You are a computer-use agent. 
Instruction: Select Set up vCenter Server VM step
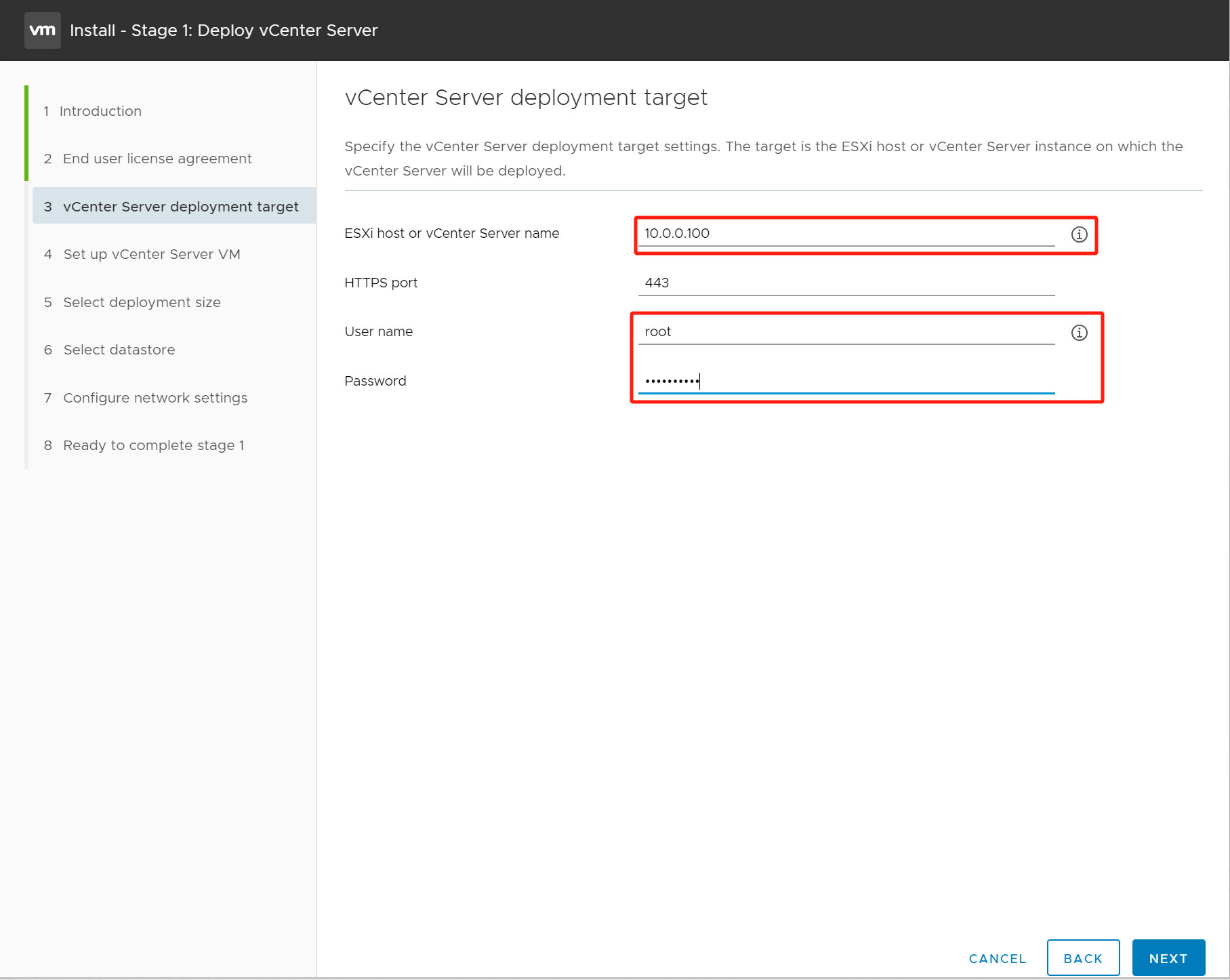tap(152, 254)
